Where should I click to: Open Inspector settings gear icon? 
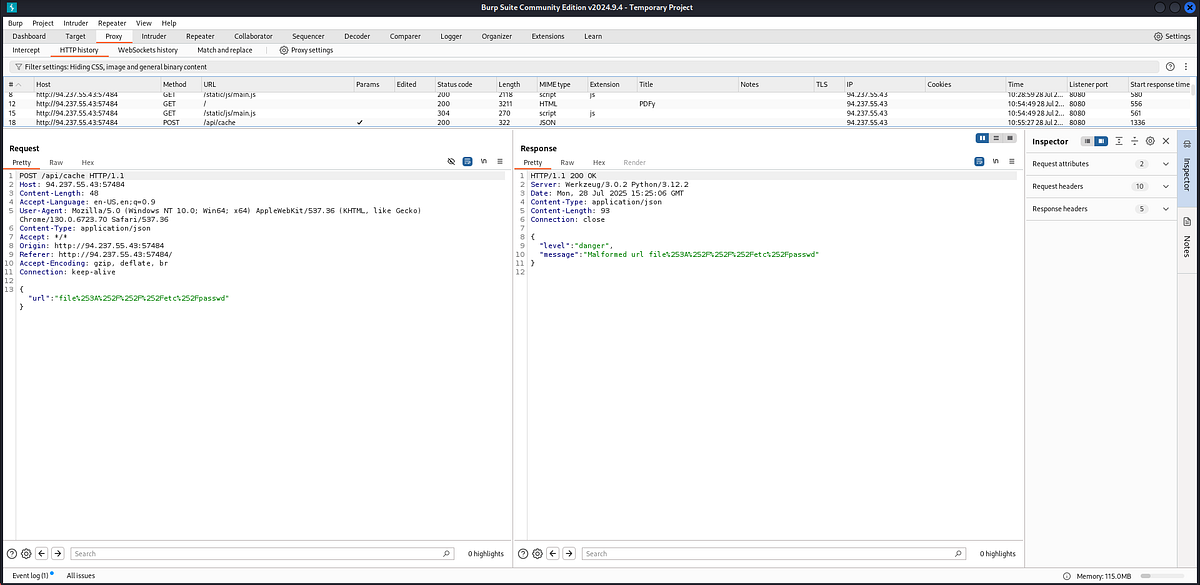[1150, 141]
